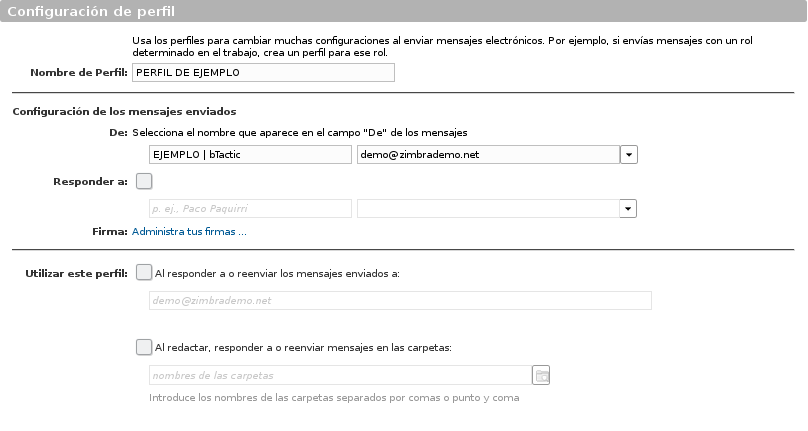
Task: Expand the 'De' email address dropdown arrow
Action: coord(629,155)
